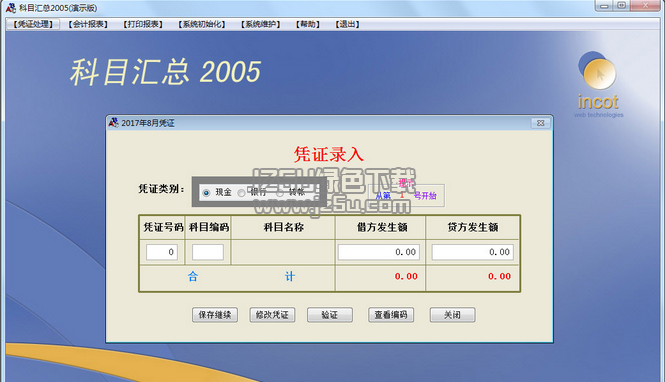Click the 科目编码 input field
This screenshot has width=665, height=382.
tap(208, 252)
